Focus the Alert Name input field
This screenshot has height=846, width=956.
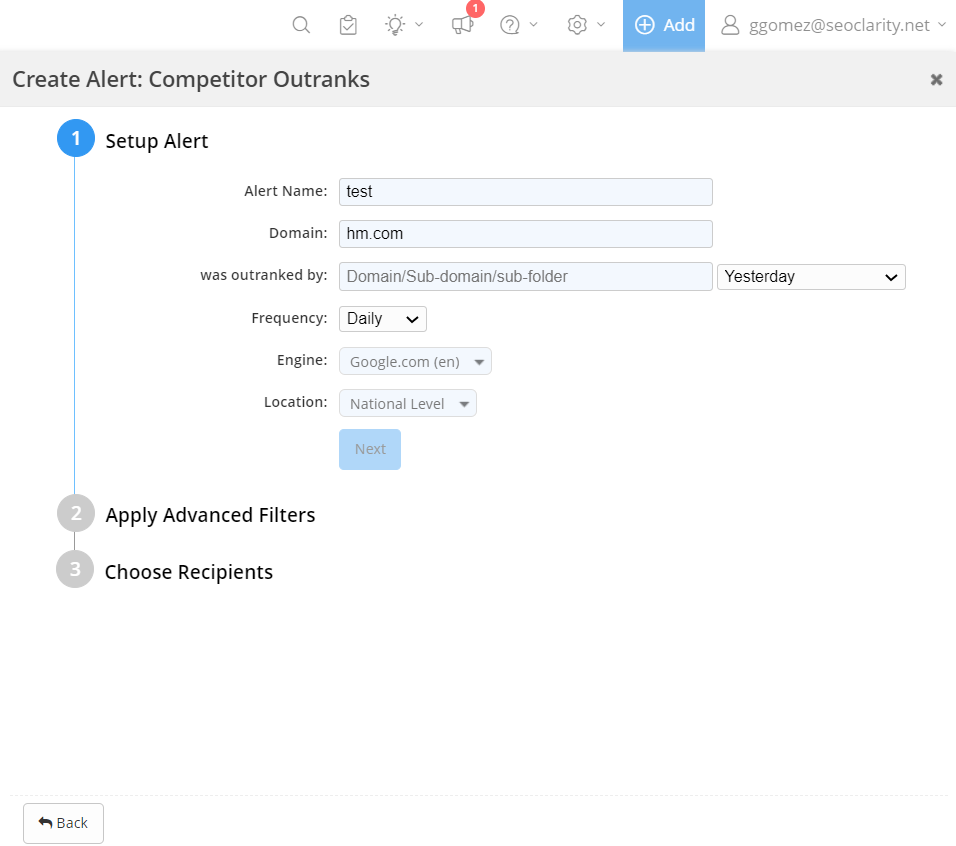point(525,192)
